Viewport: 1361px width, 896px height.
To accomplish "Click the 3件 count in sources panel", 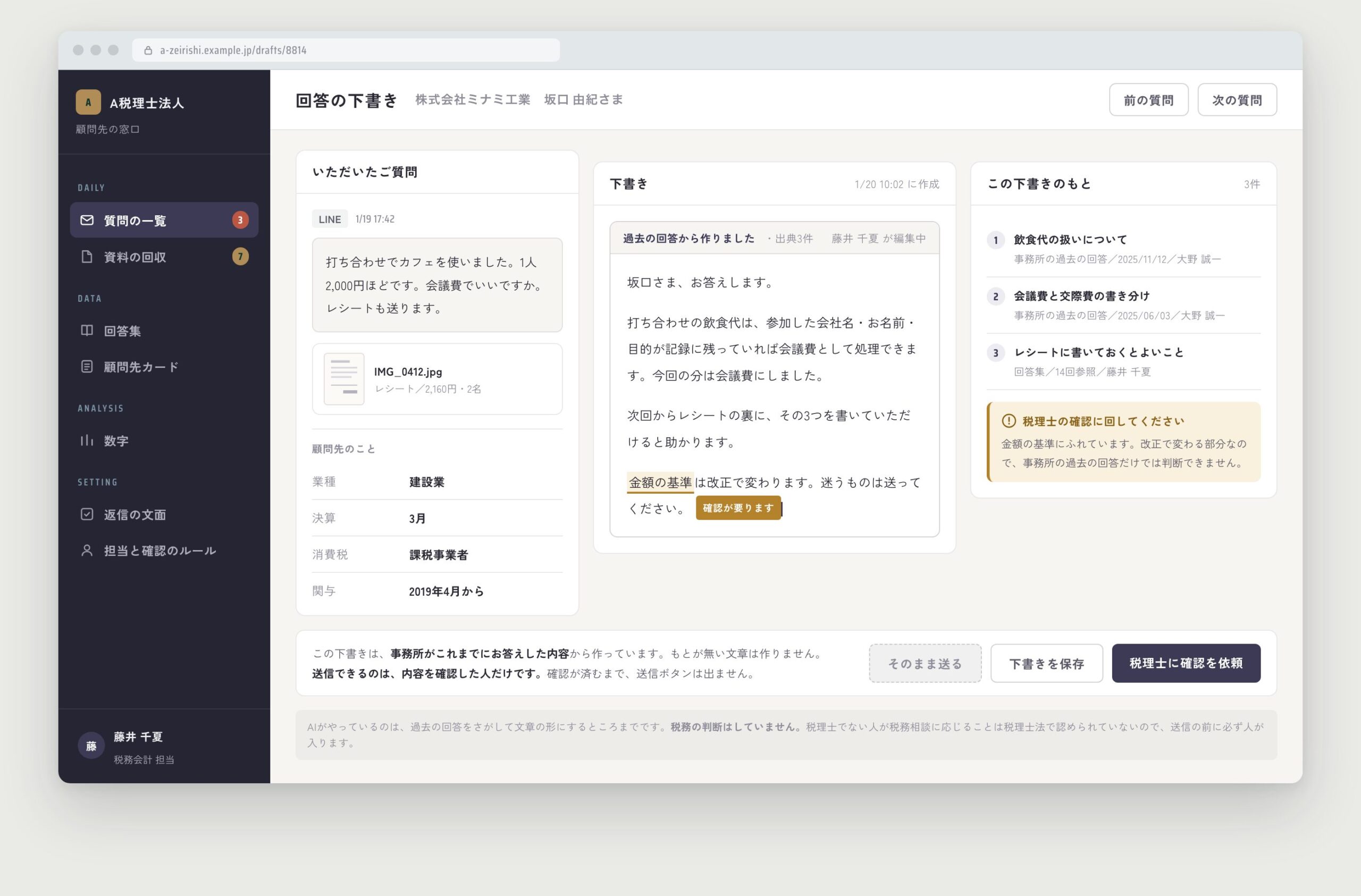I will click(1252, 184).
